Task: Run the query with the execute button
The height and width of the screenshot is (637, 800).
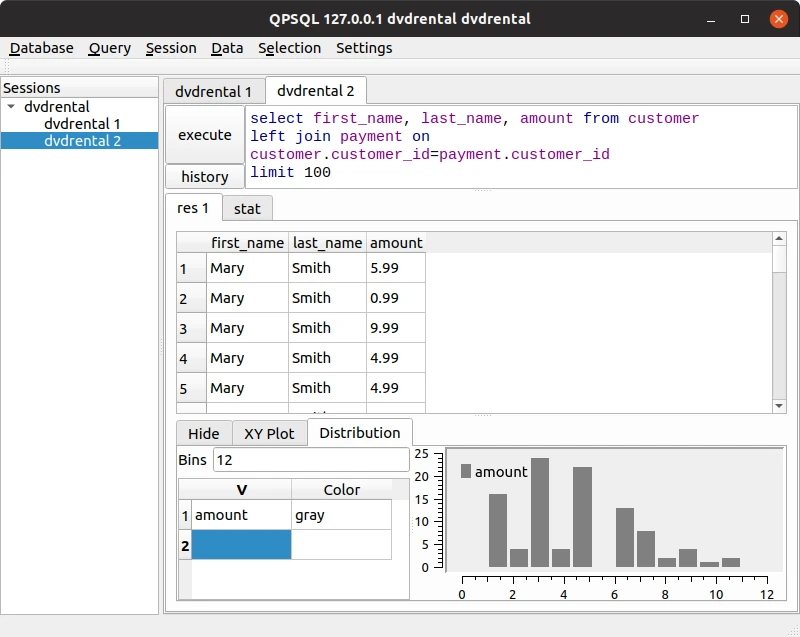Action: point(205,135)
